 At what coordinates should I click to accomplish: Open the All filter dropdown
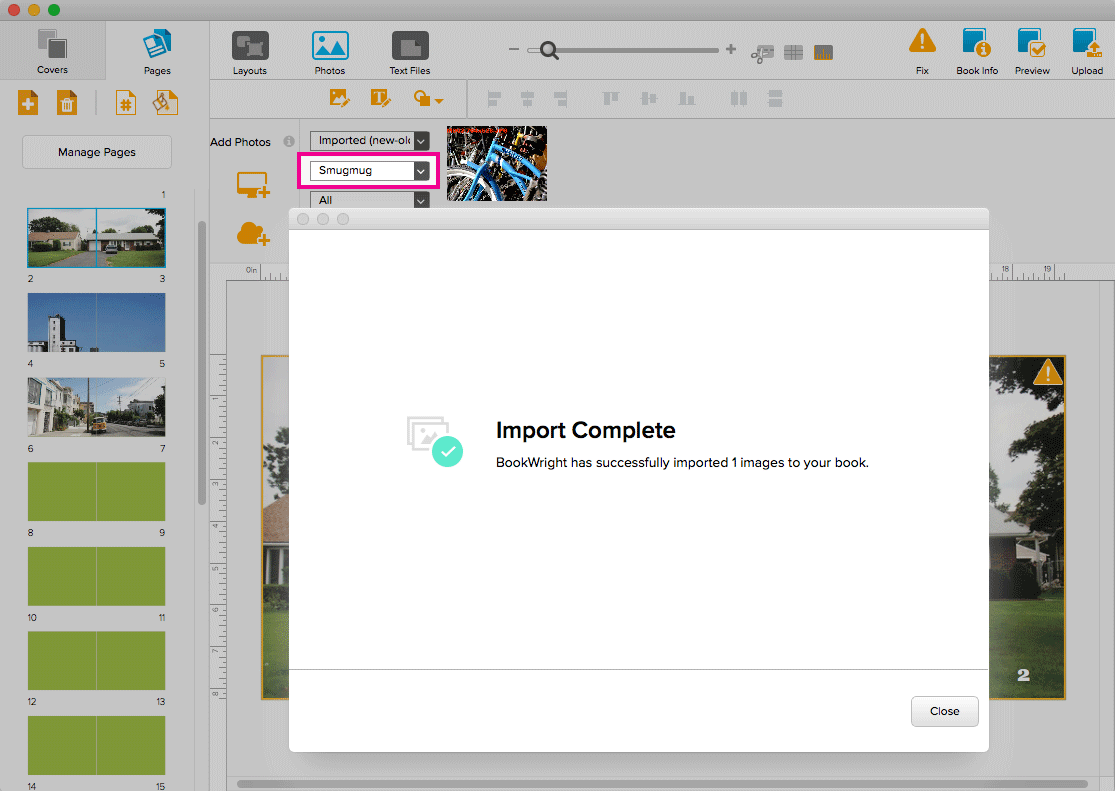tap(370, 200)
